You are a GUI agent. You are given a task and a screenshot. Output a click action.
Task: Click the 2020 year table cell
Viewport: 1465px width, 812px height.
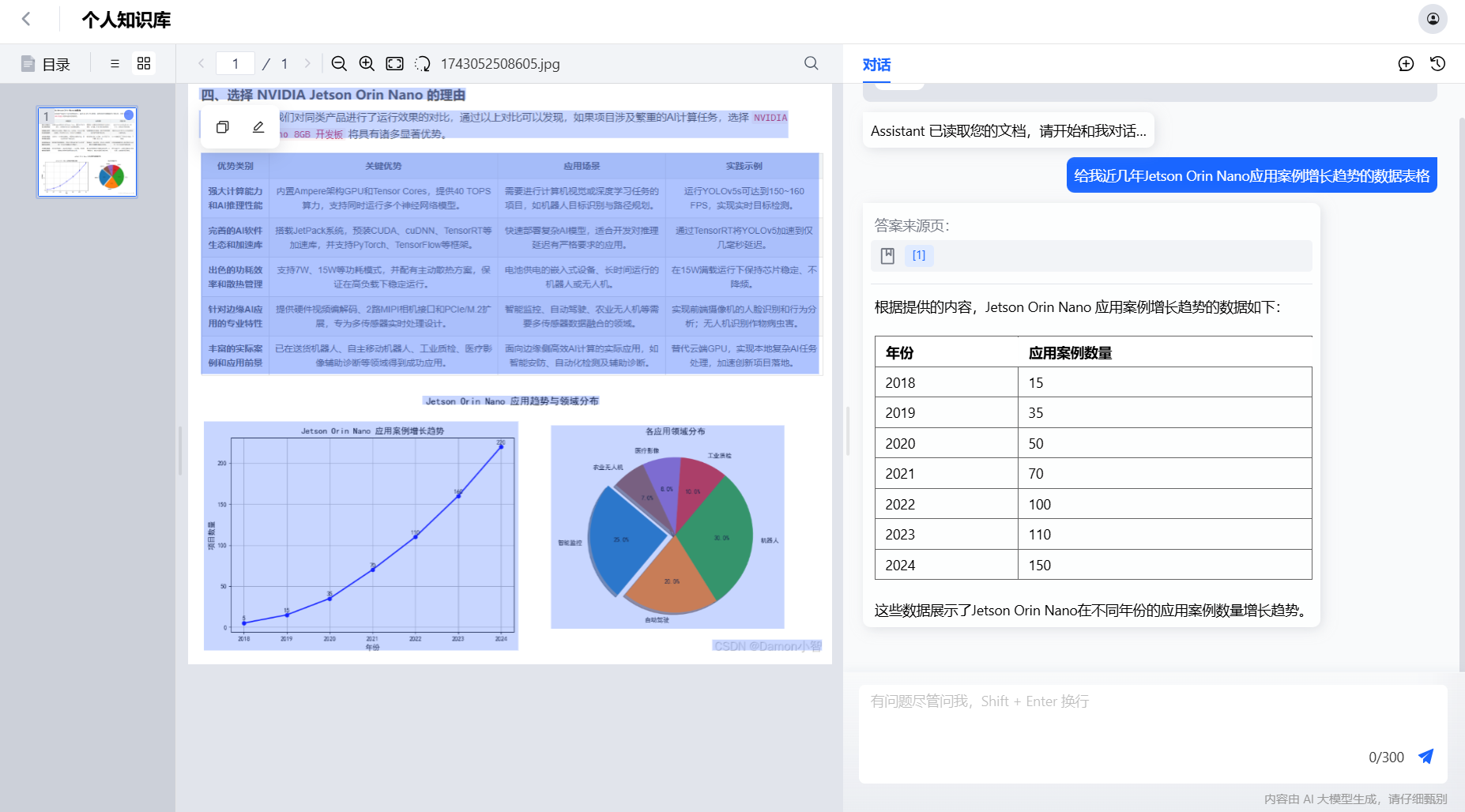947,443
